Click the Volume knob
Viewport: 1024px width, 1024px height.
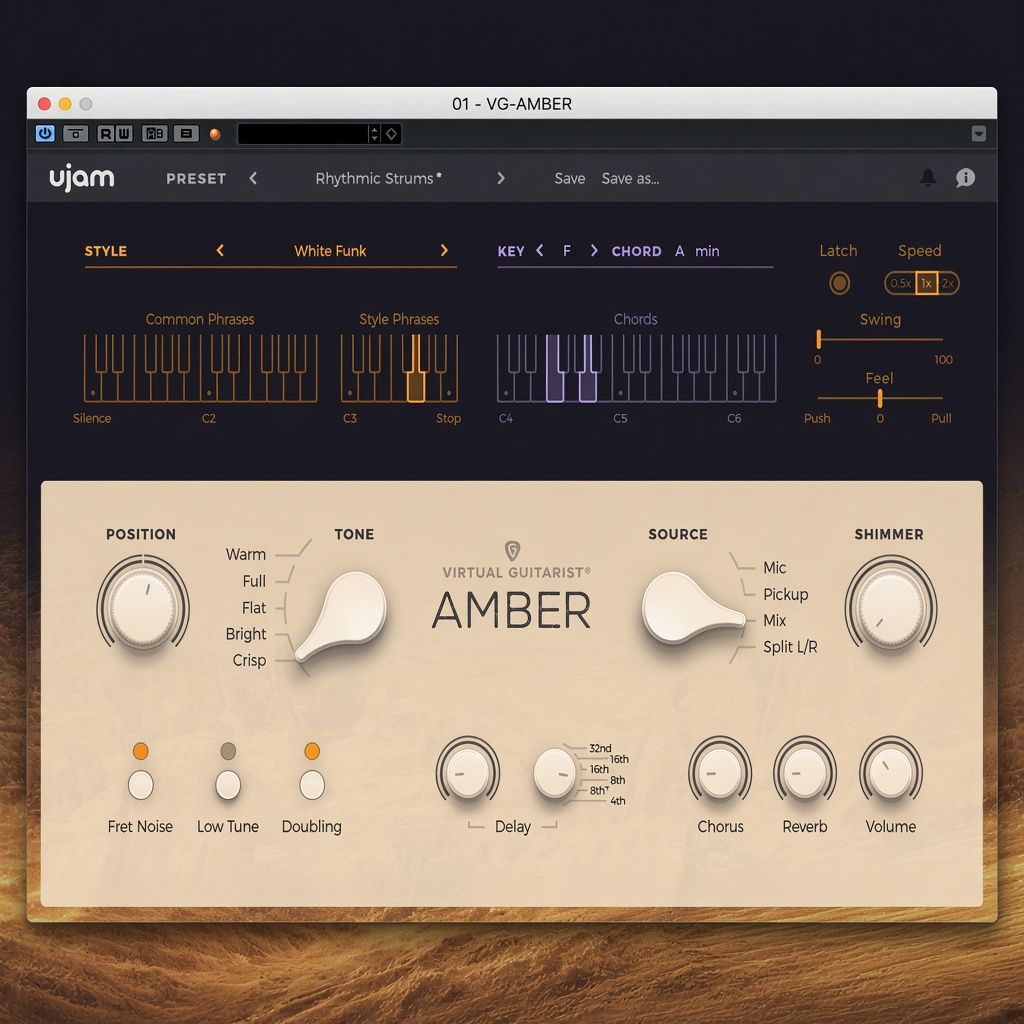(890, 772)
